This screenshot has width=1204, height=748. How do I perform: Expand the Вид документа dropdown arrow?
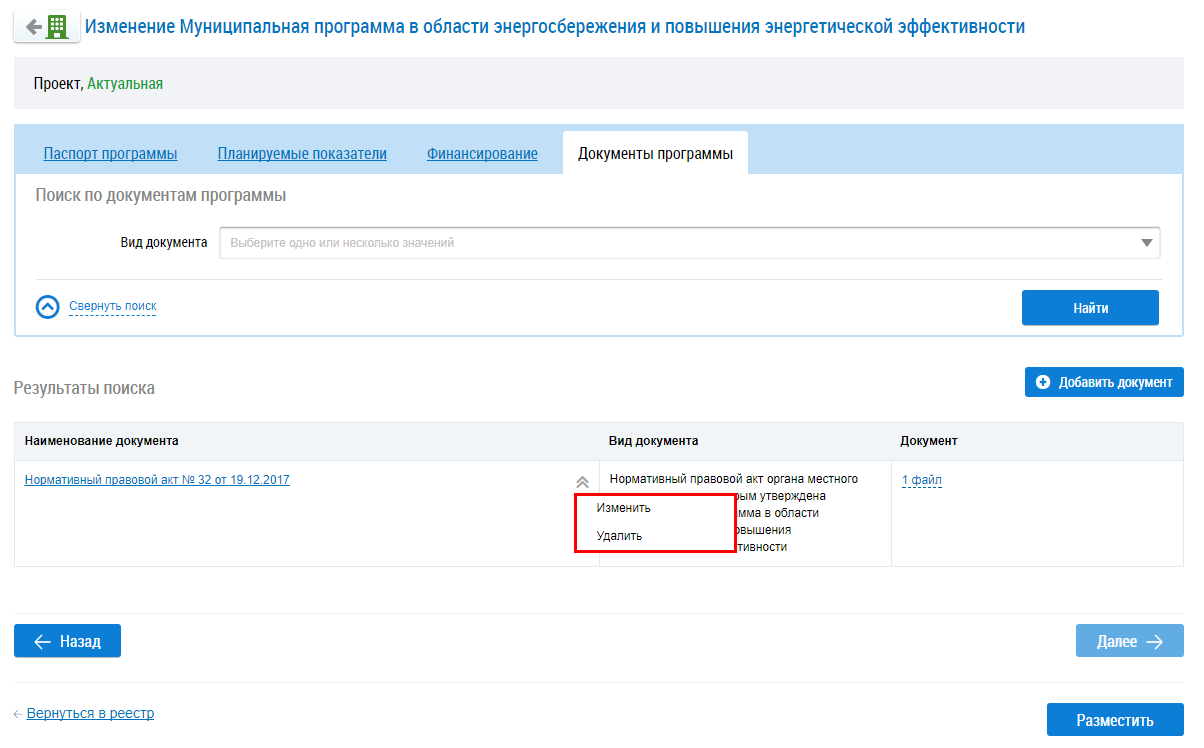pyautogui.click(x=1146, y=243)
